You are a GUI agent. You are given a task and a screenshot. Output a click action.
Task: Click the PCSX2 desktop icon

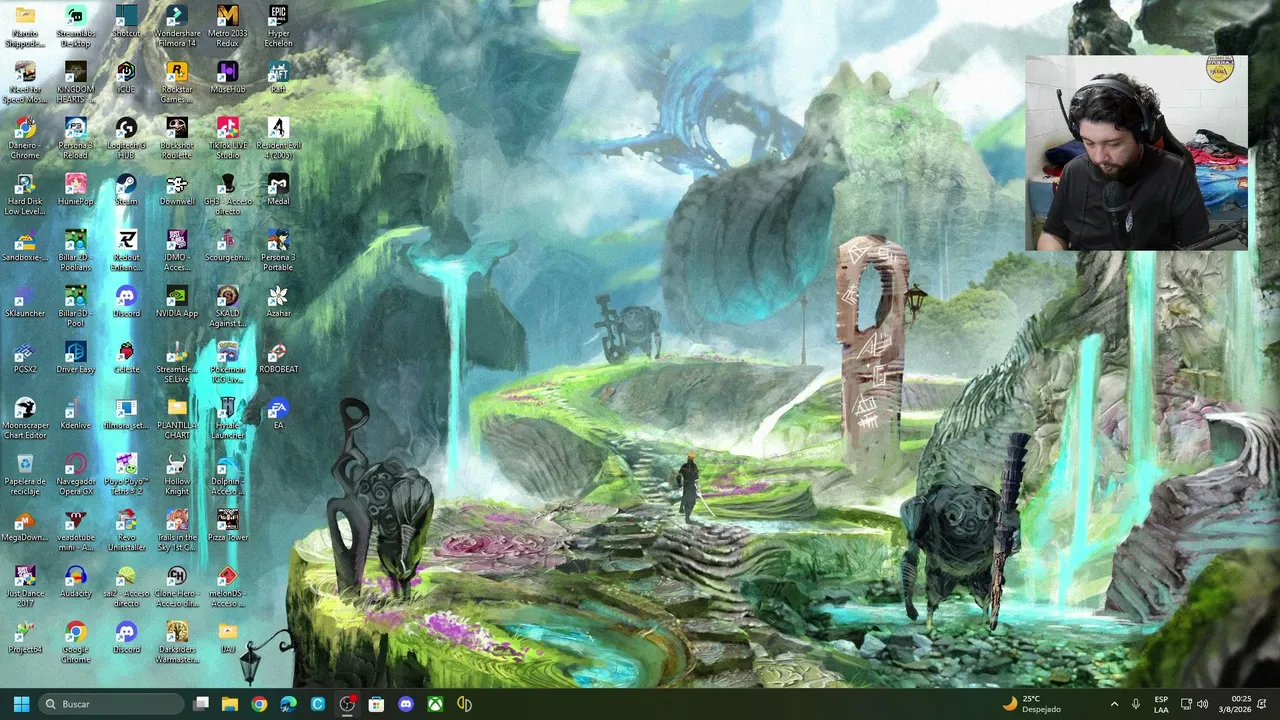(x=25, y=358)
